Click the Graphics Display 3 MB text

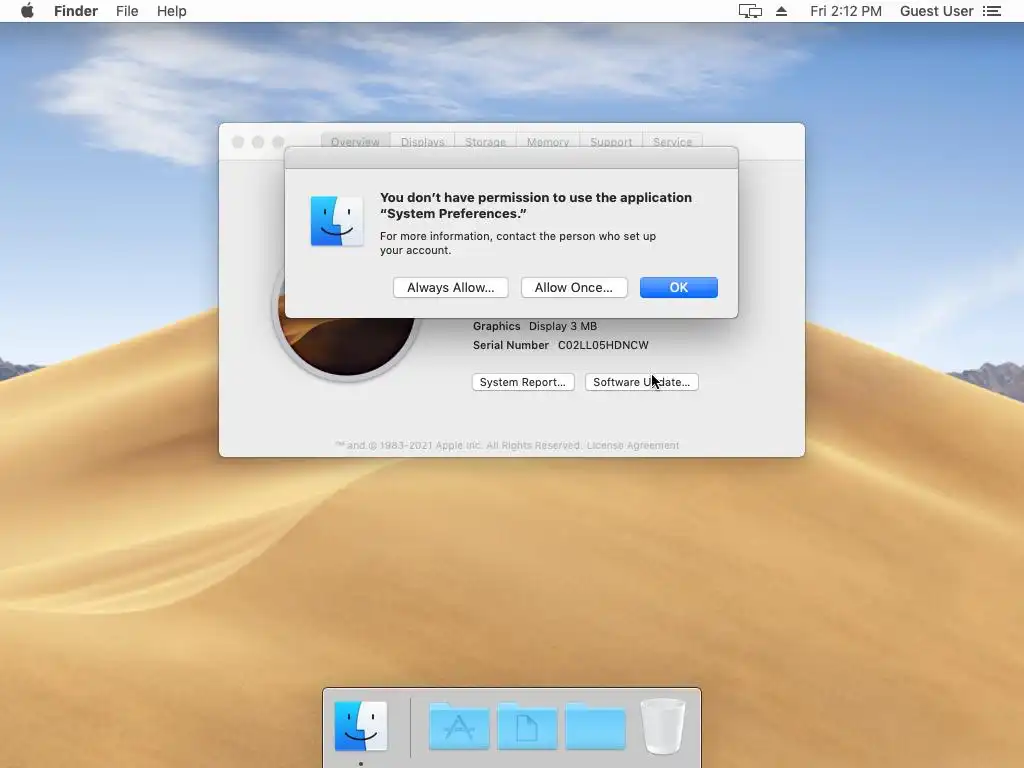(x=535, y=326)
